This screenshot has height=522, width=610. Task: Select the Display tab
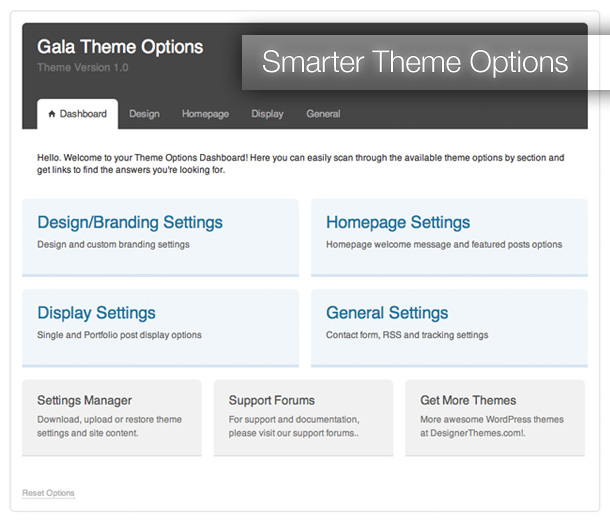pos(267,114)
